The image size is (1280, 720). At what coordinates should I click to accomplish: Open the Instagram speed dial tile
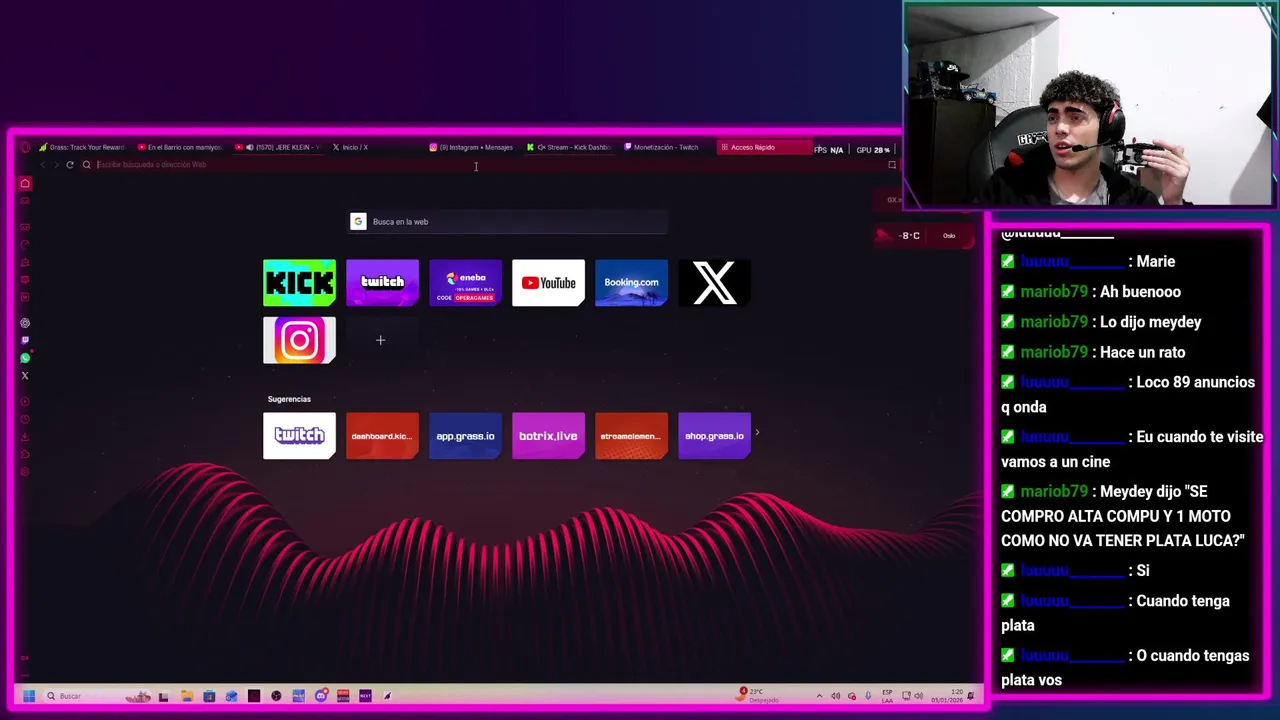299,340
